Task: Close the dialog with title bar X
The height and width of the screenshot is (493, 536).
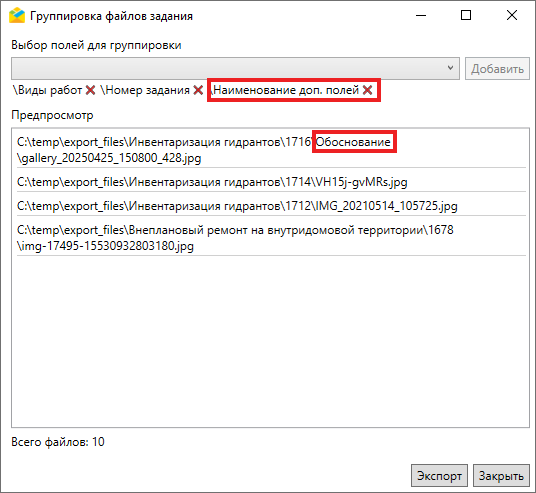Action: pyautogui.click(x=512, y=15)
